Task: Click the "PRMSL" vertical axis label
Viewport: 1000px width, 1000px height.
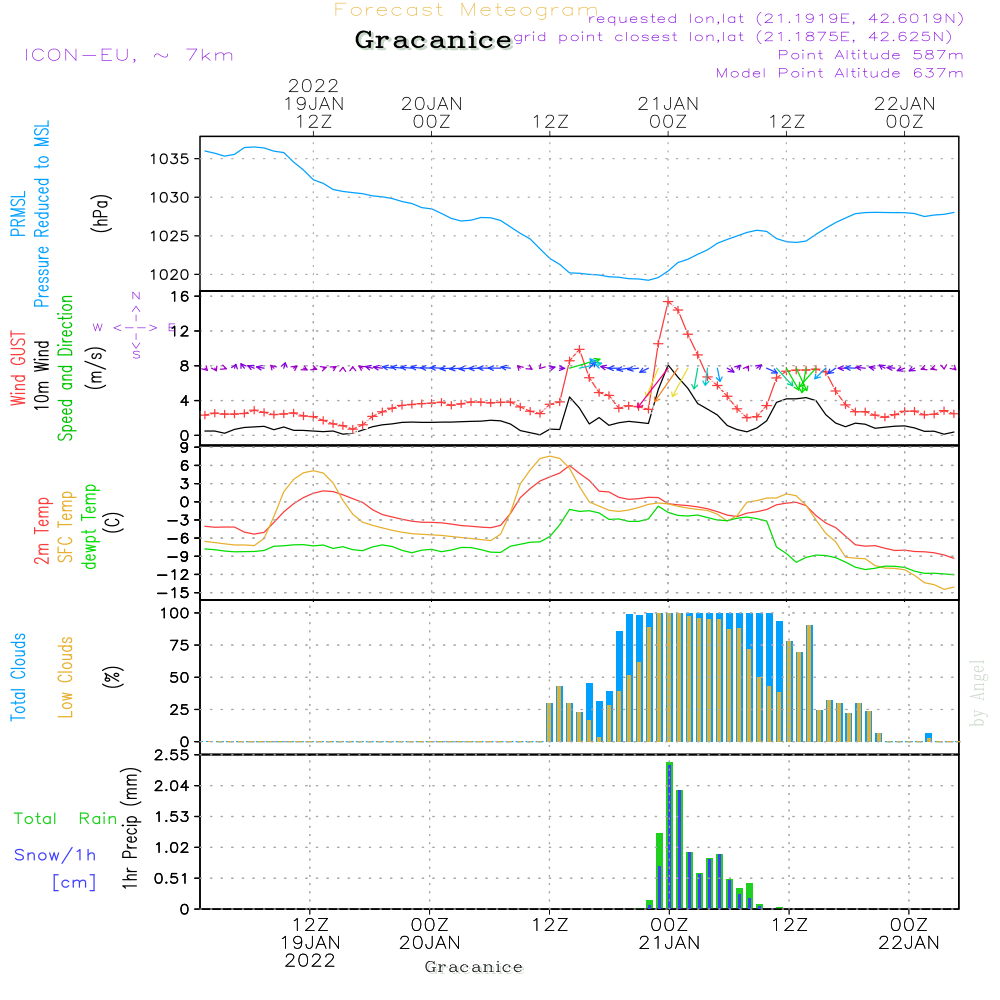Action: 18,214
